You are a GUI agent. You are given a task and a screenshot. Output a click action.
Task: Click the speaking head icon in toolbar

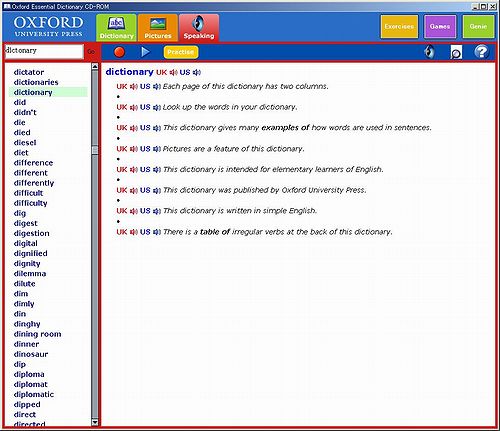(430, 52)
